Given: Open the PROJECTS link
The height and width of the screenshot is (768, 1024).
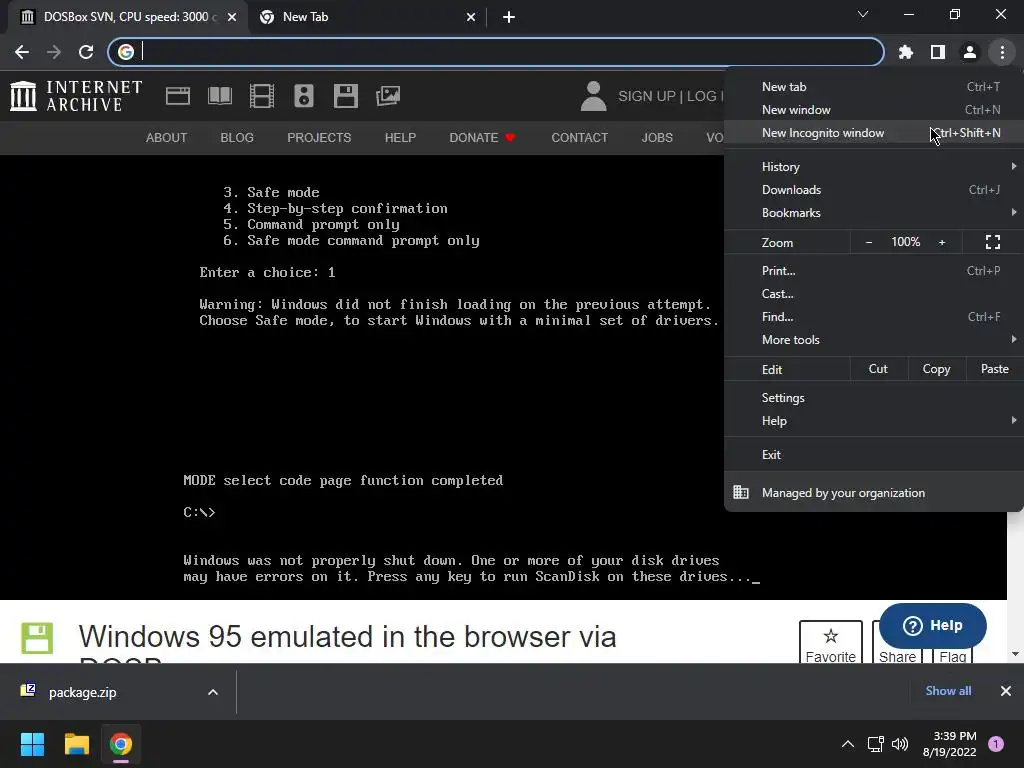Looking at the screenshot, I should click(319, 138).
